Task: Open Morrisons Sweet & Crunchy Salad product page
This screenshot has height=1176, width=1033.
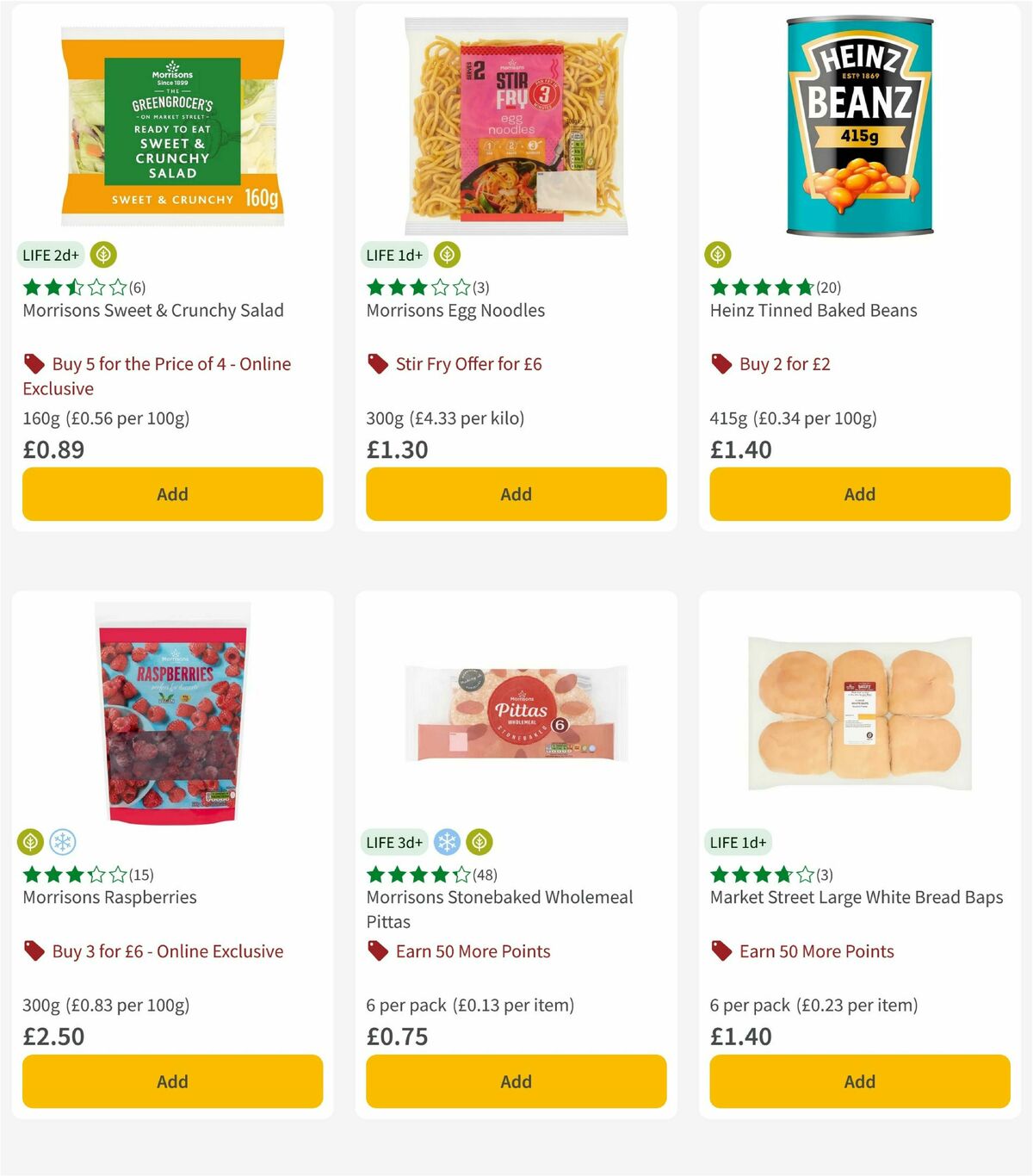Action: point(152,310)
